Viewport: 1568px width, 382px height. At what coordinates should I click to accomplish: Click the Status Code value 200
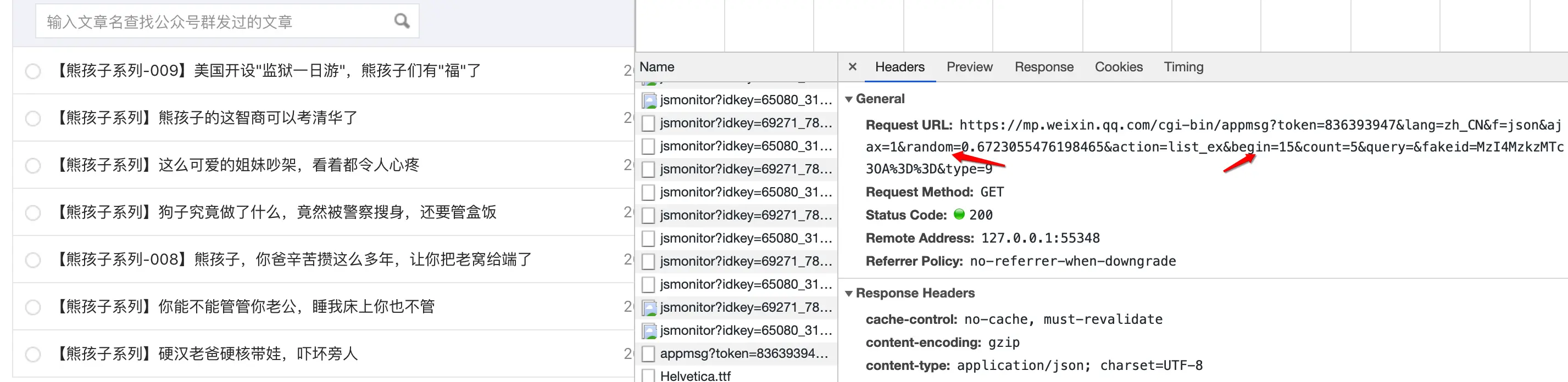981,215
